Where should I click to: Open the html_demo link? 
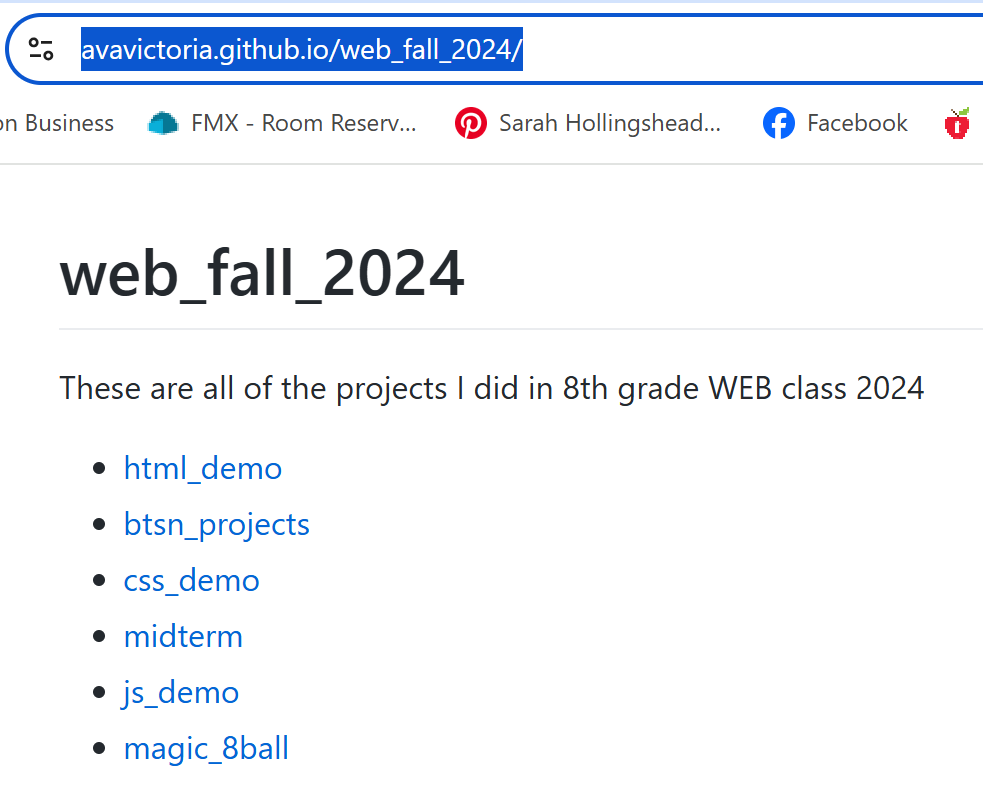pyautogui.click(x=202, y=468)
